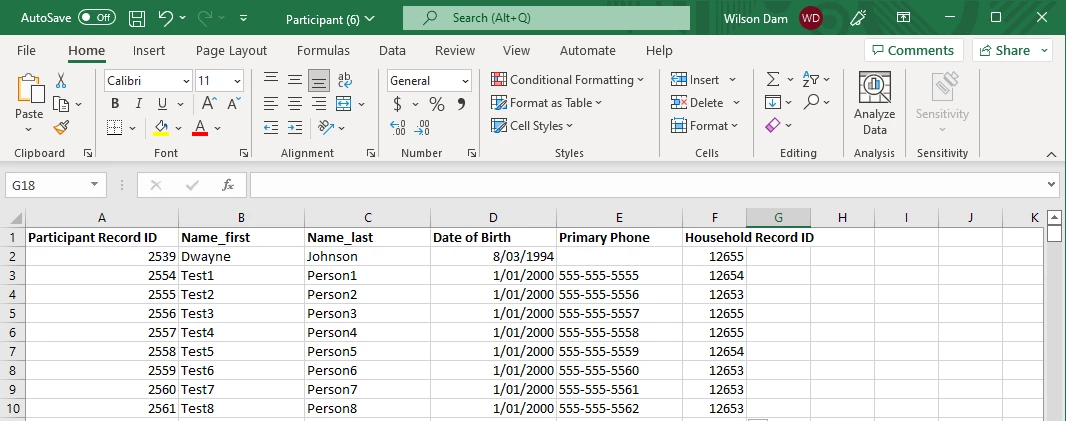
Task: Click Align Right icon
Action: pos(319,103)
